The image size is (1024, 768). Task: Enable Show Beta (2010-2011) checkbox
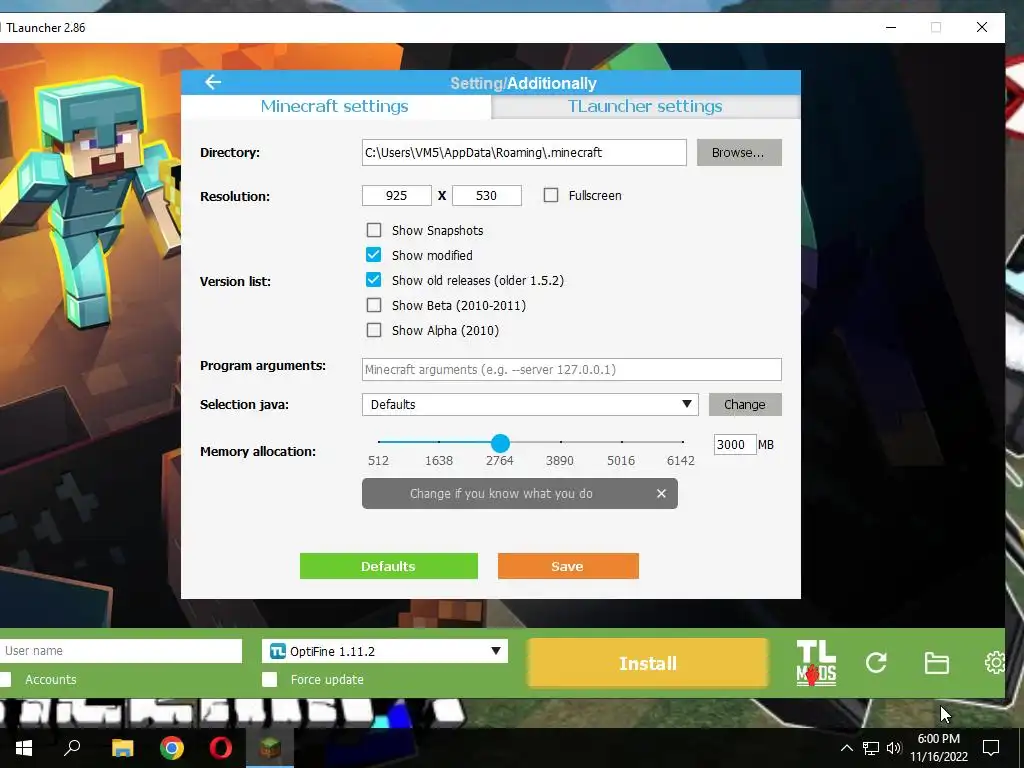374,305
